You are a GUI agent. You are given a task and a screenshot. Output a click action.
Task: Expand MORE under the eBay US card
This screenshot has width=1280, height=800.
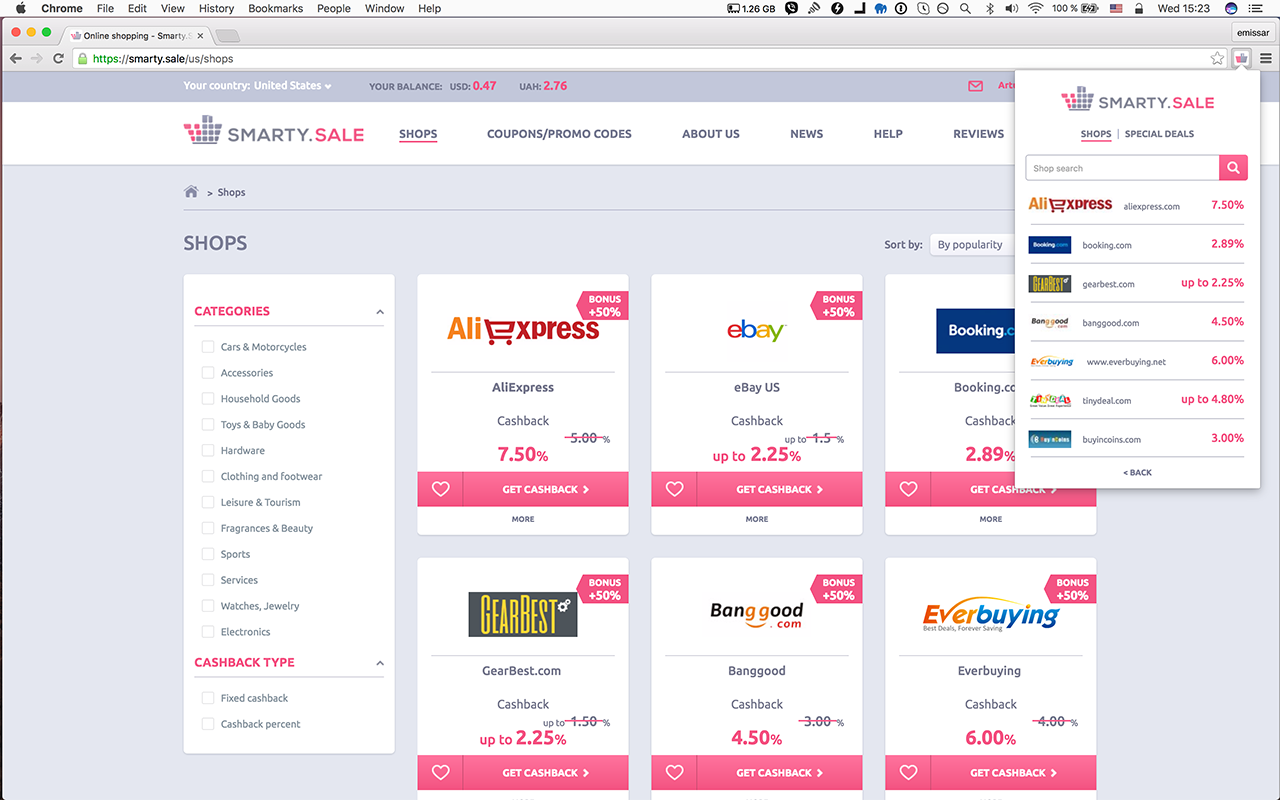757,520
